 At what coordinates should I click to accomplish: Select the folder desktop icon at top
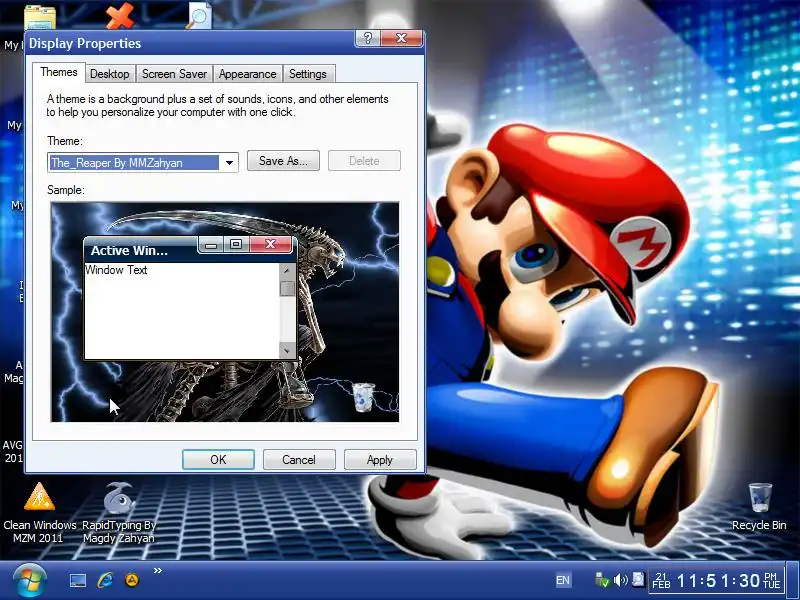point(40,16)
